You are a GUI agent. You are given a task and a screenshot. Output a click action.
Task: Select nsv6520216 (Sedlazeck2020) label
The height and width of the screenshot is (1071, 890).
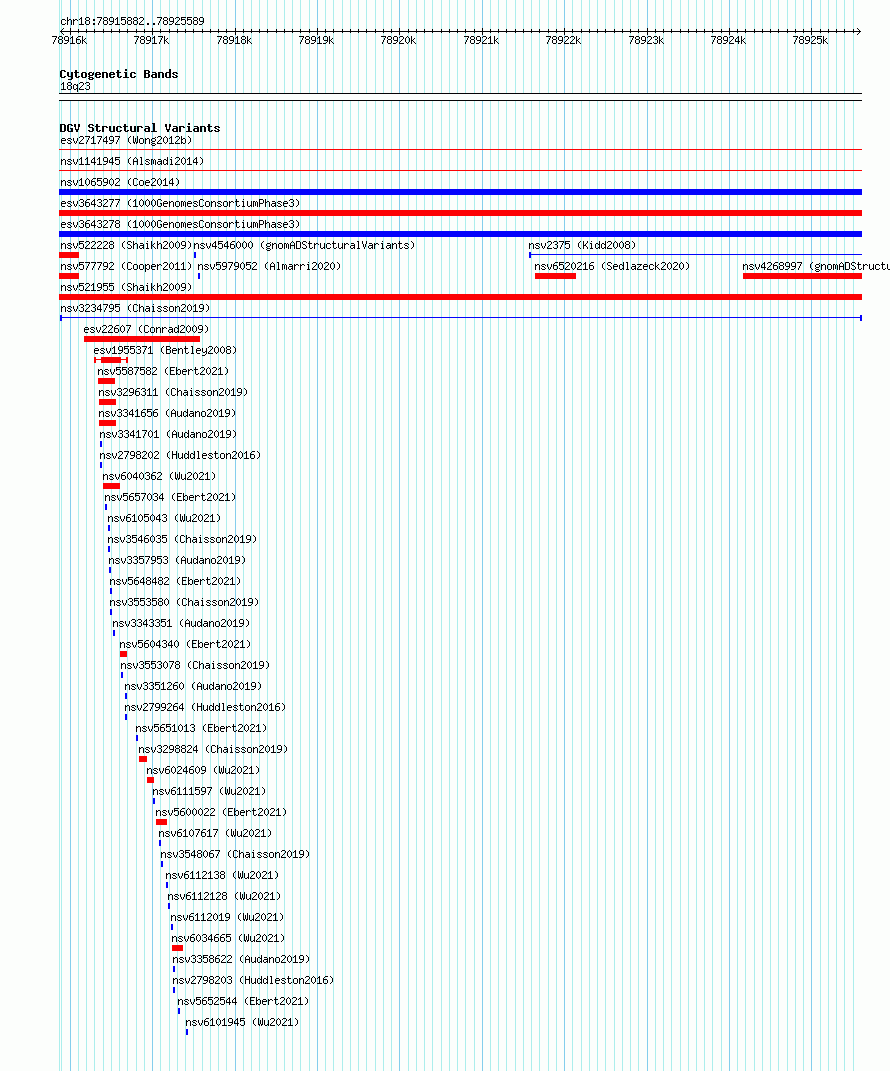pos(612,266)
